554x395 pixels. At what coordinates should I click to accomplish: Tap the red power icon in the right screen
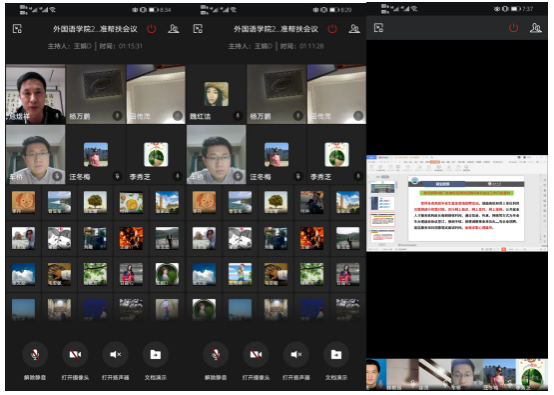point(513,28)
